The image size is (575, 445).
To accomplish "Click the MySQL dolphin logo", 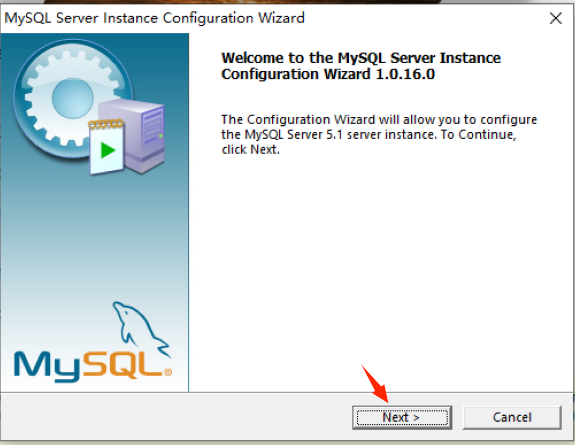I will (140, 328).
